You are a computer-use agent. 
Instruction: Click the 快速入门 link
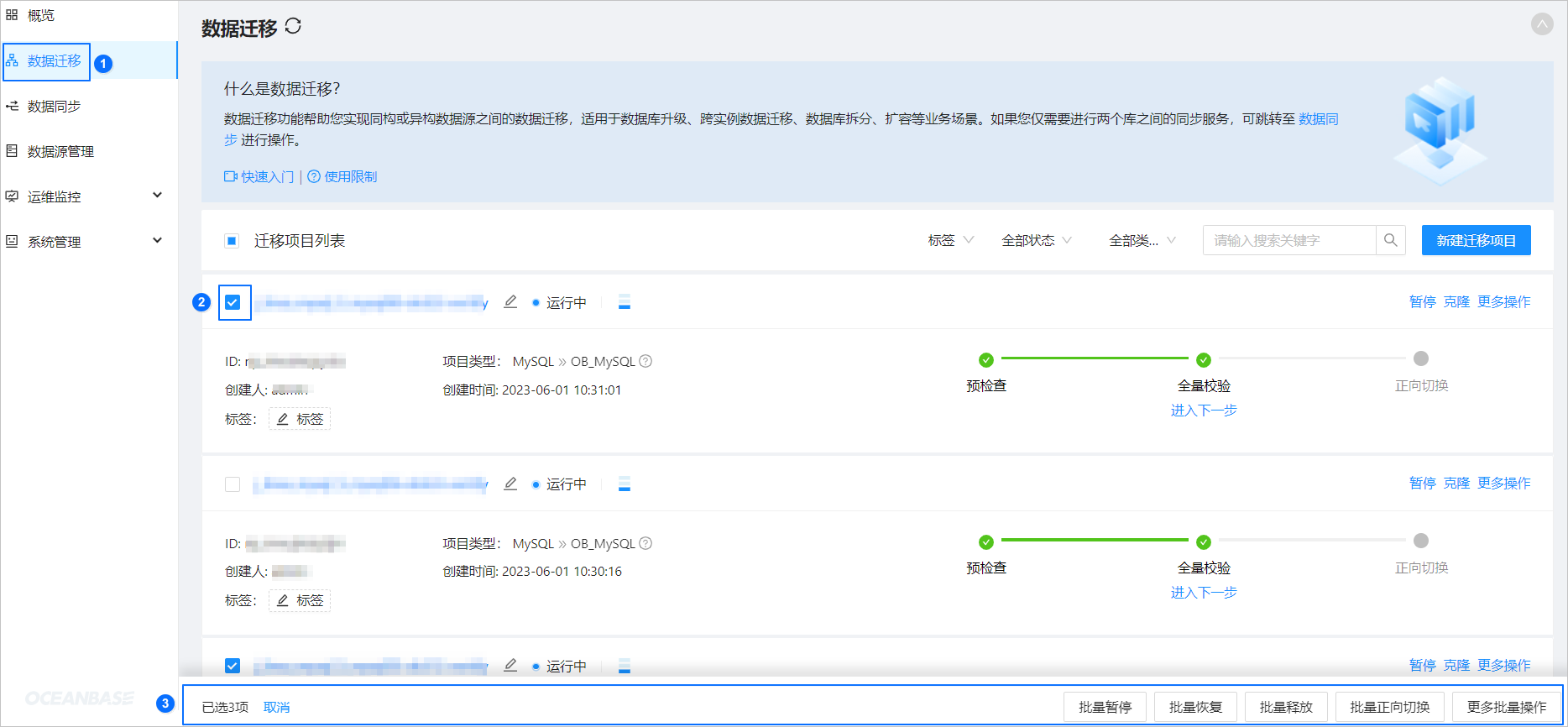tap(259, 176)
